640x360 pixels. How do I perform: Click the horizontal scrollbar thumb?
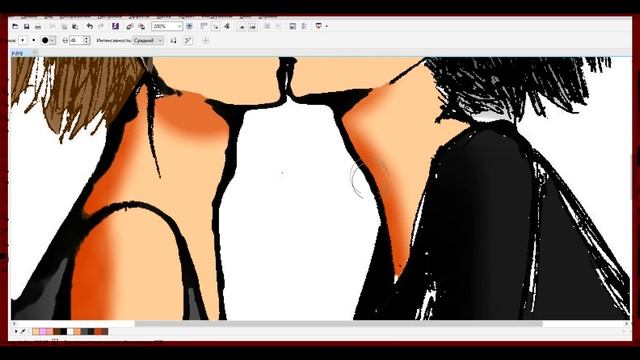(338, 324)
